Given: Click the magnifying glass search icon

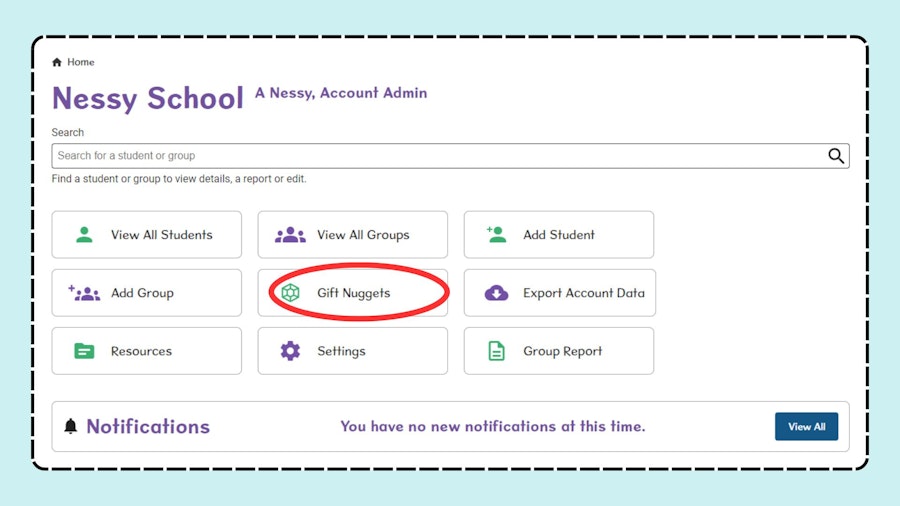Looking at the screenshot, I should coord(836,155).
